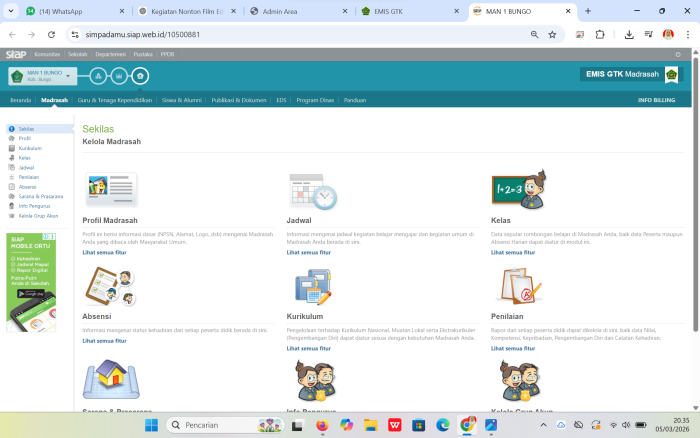Image resolution: width=700 pixels, height=438 pixels.
Task: Bookmark this page with the star icon
Action: (552, 34)
